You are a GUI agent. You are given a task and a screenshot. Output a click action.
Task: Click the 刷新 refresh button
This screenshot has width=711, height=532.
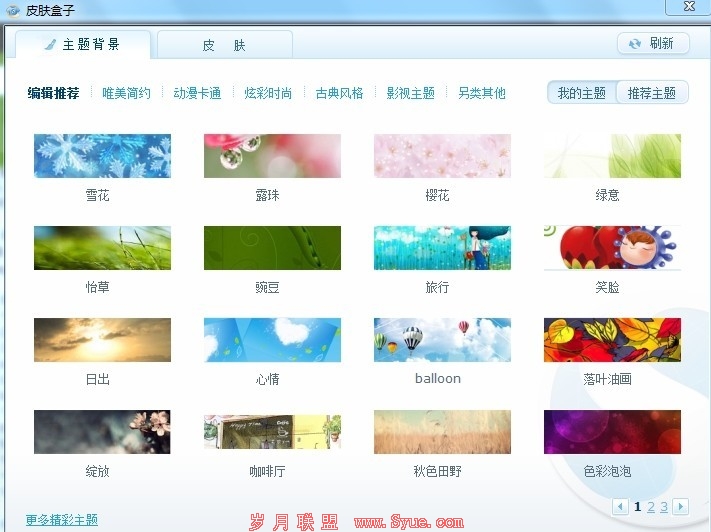point(653,44)
